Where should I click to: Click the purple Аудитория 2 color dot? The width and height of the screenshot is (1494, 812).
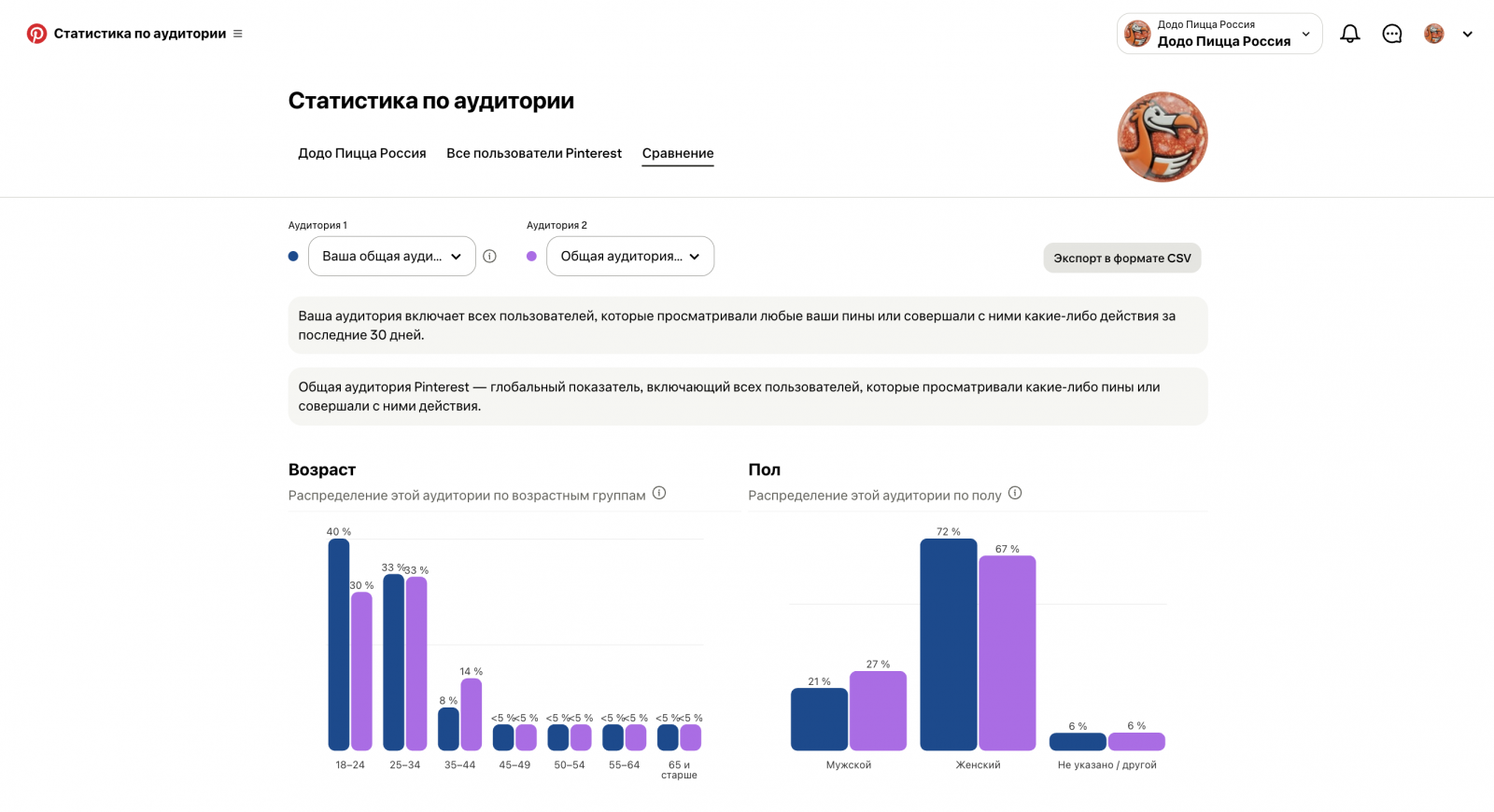tap(531, 256)
